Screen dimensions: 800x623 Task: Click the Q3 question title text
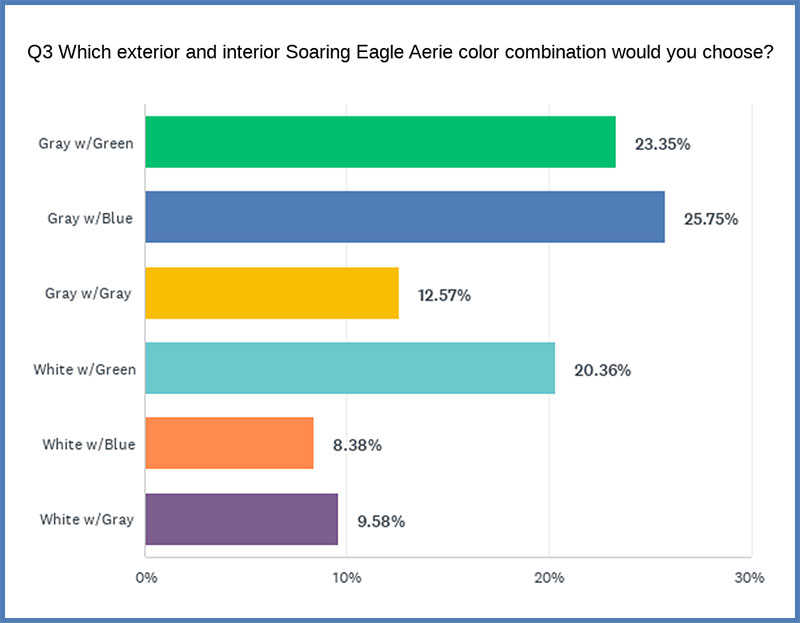tap(400, 53)
